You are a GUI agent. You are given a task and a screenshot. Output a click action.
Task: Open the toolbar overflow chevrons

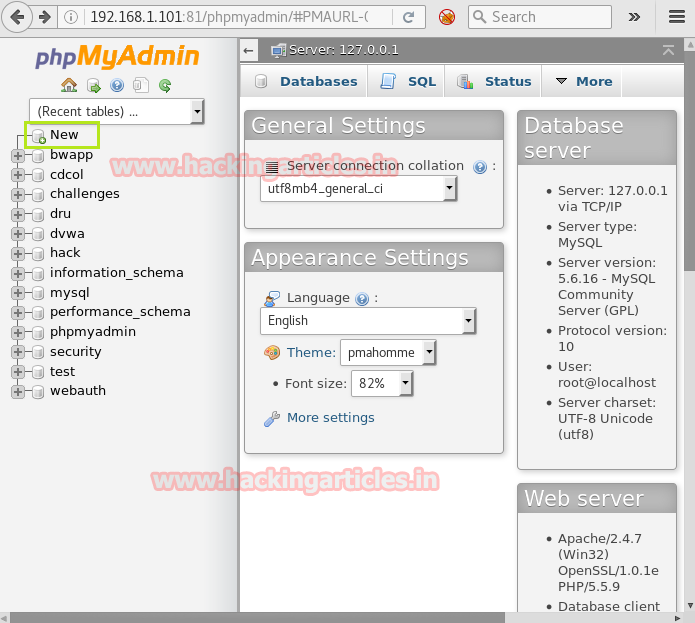(x=634, y=17)
